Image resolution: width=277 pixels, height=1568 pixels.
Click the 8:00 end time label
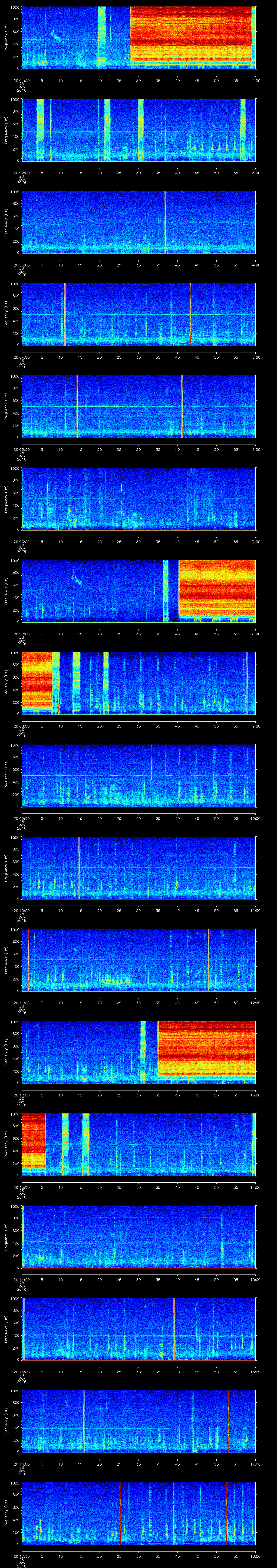tap(256, 634)
